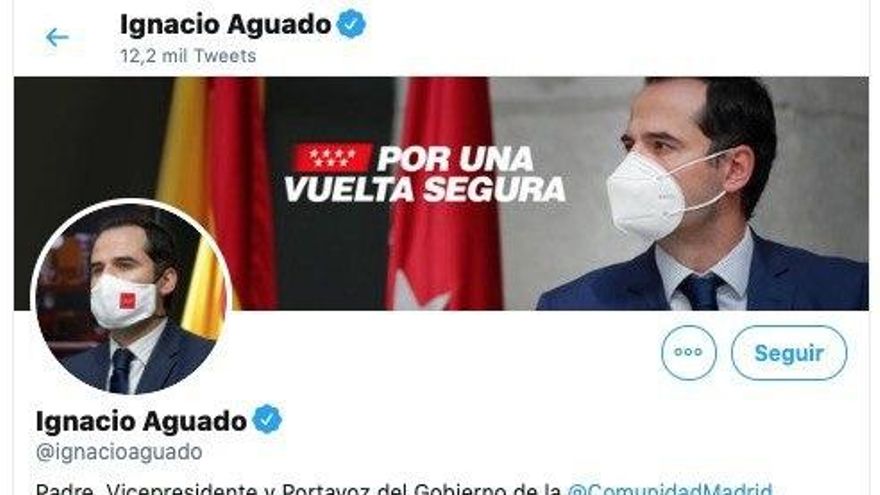Open the banner header image
Viewport: 880px width, 495px height.
(441, 193)
